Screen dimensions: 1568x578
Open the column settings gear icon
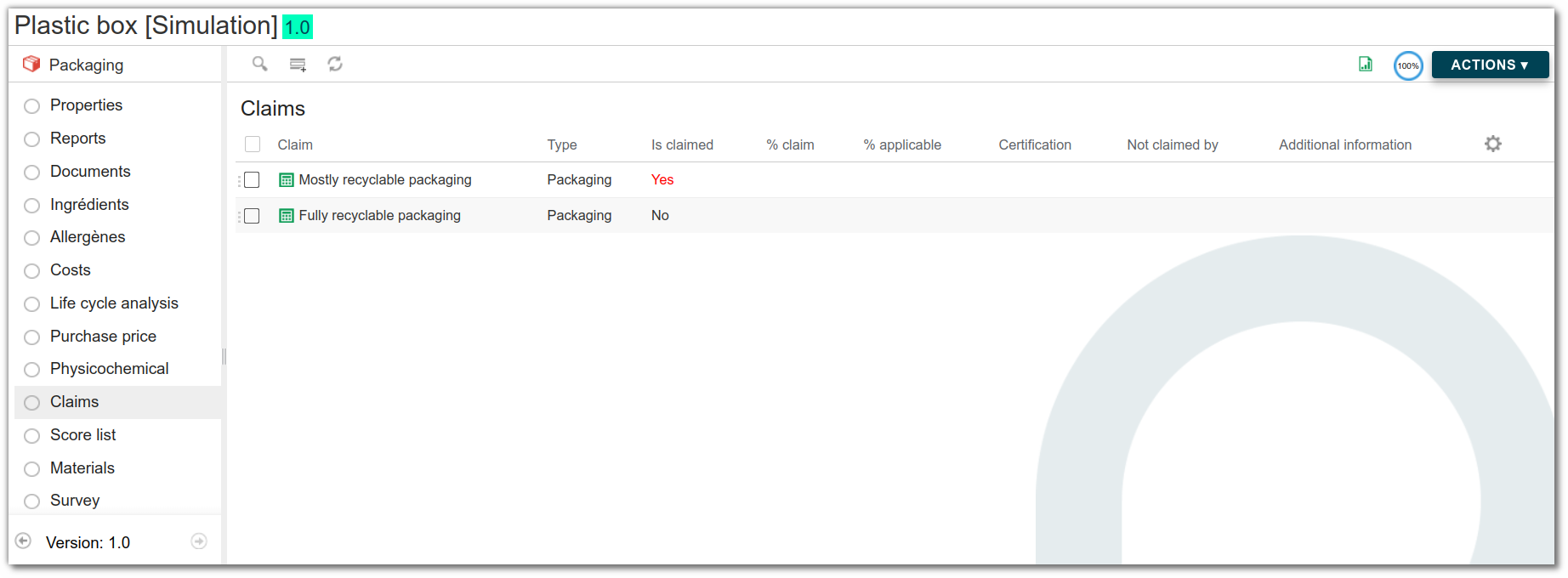coord(1493,144)
